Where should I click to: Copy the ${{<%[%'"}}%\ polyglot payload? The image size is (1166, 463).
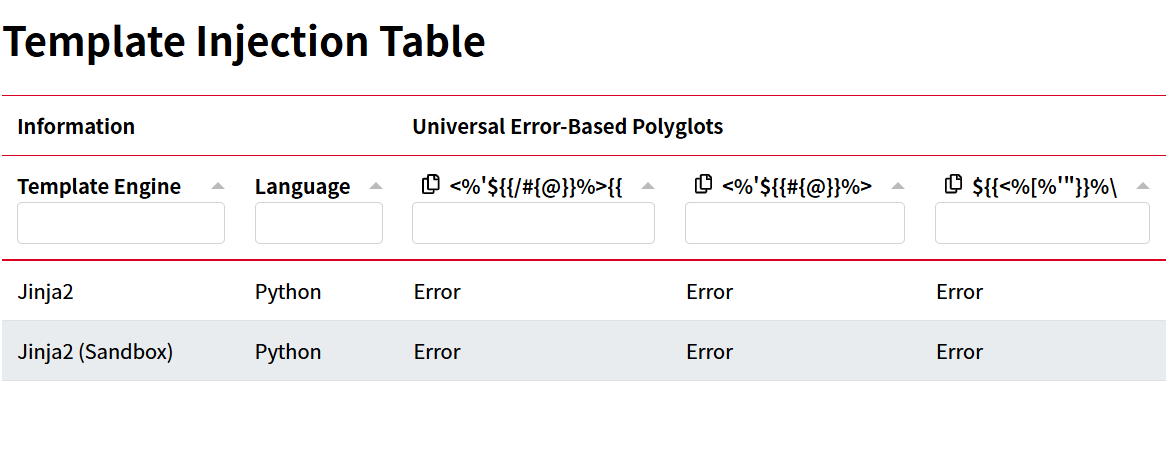click(x=953, y=184)
